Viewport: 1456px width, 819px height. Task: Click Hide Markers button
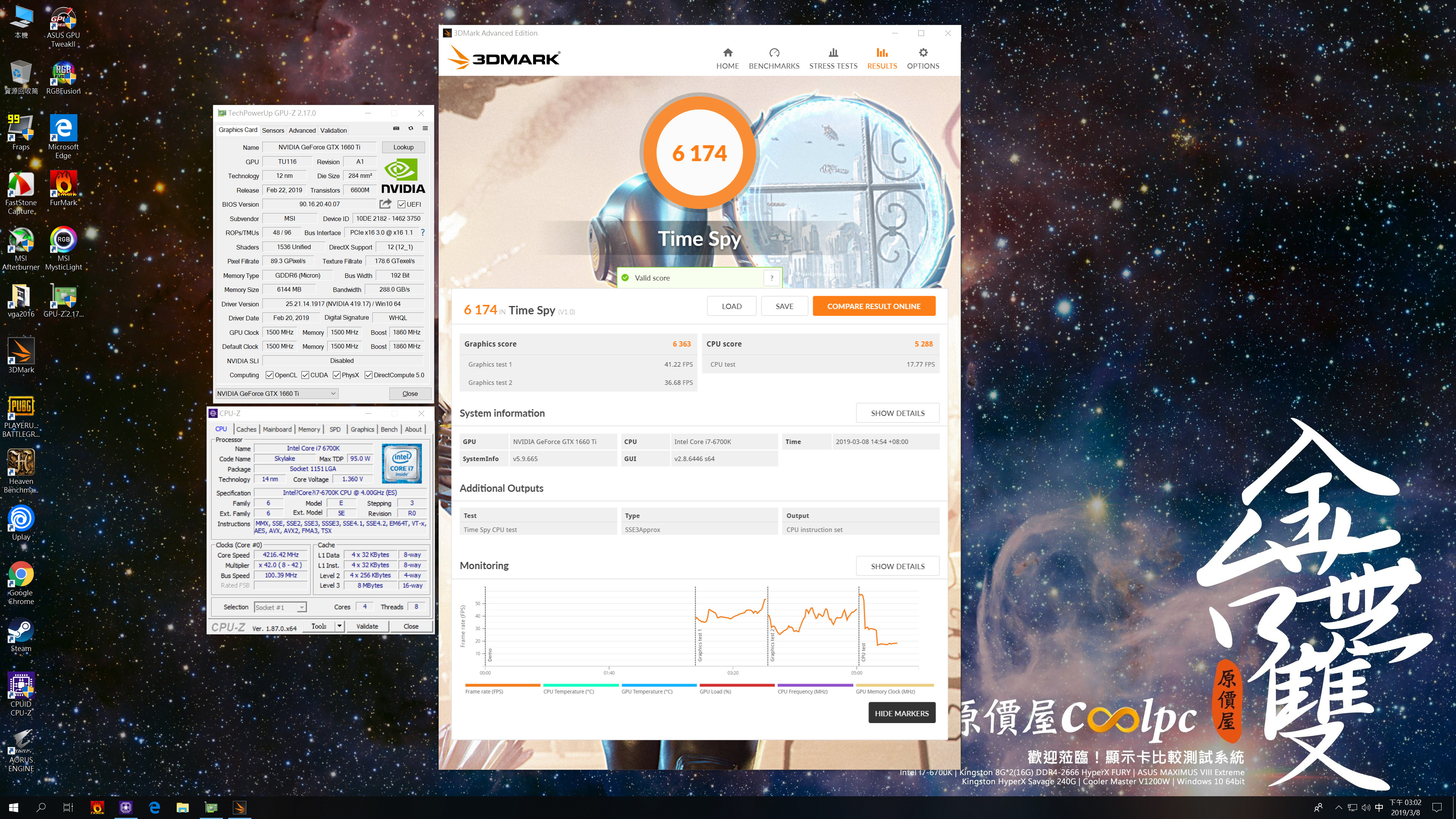(x=902, y=713)
